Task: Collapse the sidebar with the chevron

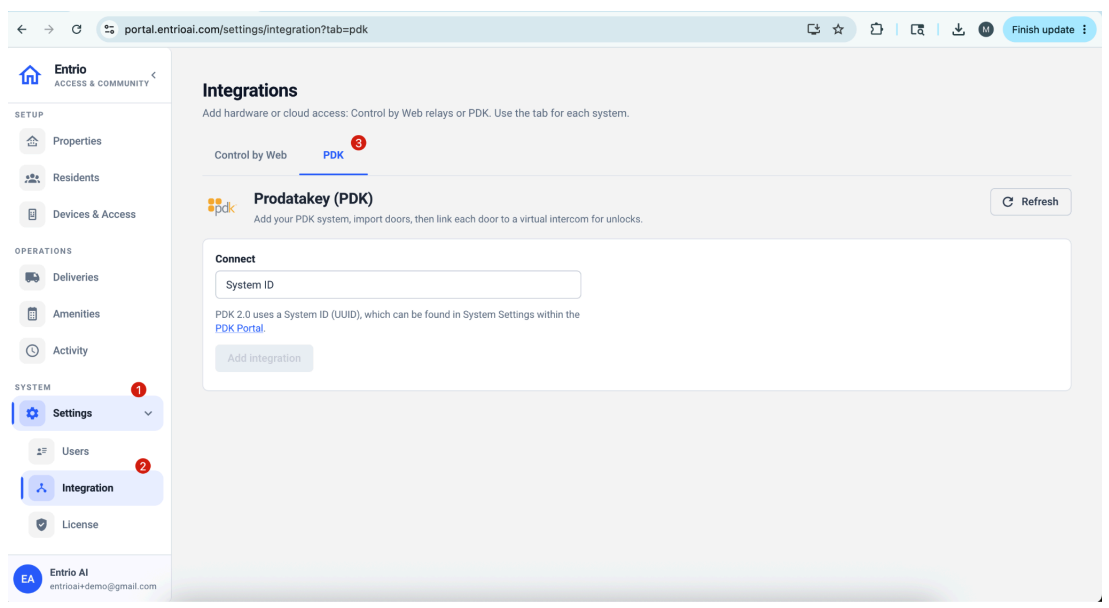Action: click(153, 75)
